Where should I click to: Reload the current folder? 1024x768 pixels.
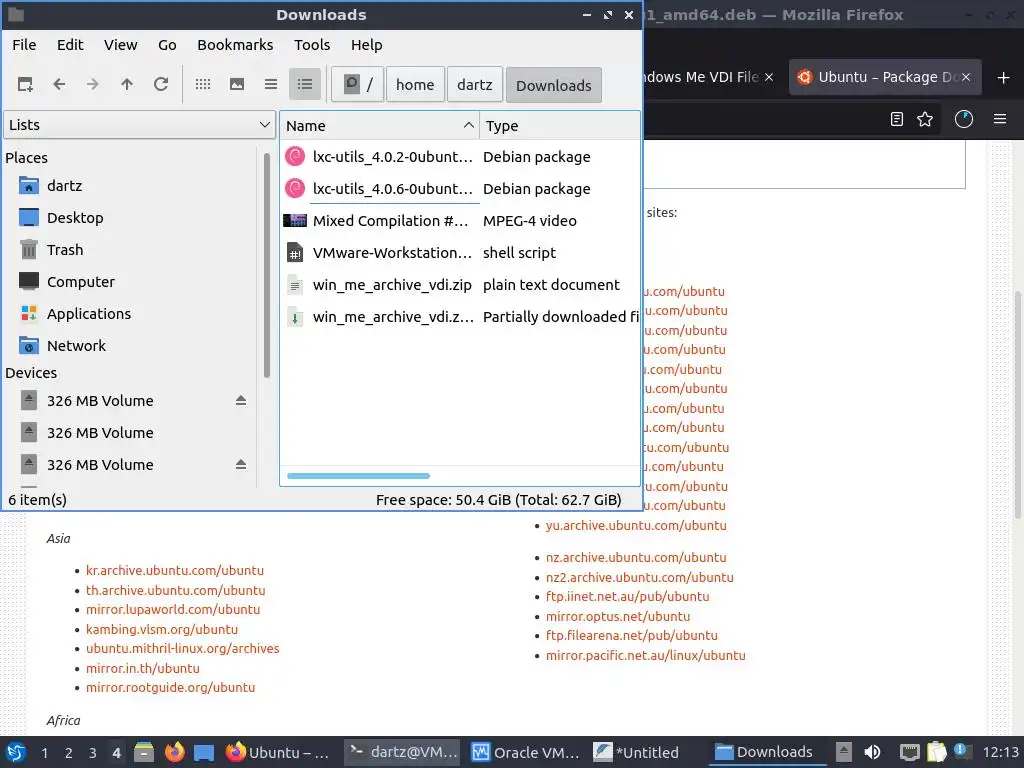click(161, 84)
